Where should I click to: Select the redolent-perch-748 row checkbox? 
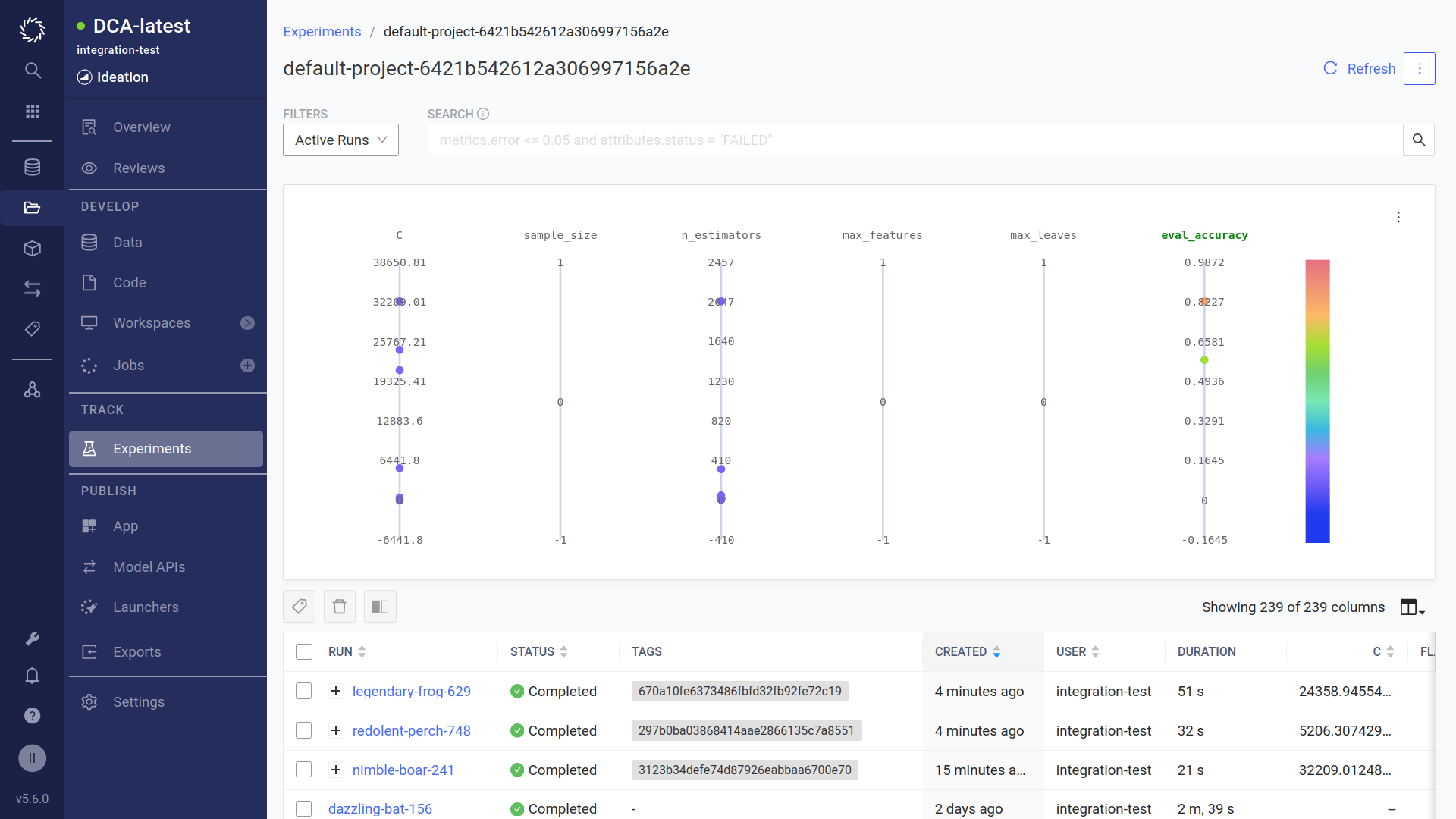pyautogui.click(x=304, y=730)
